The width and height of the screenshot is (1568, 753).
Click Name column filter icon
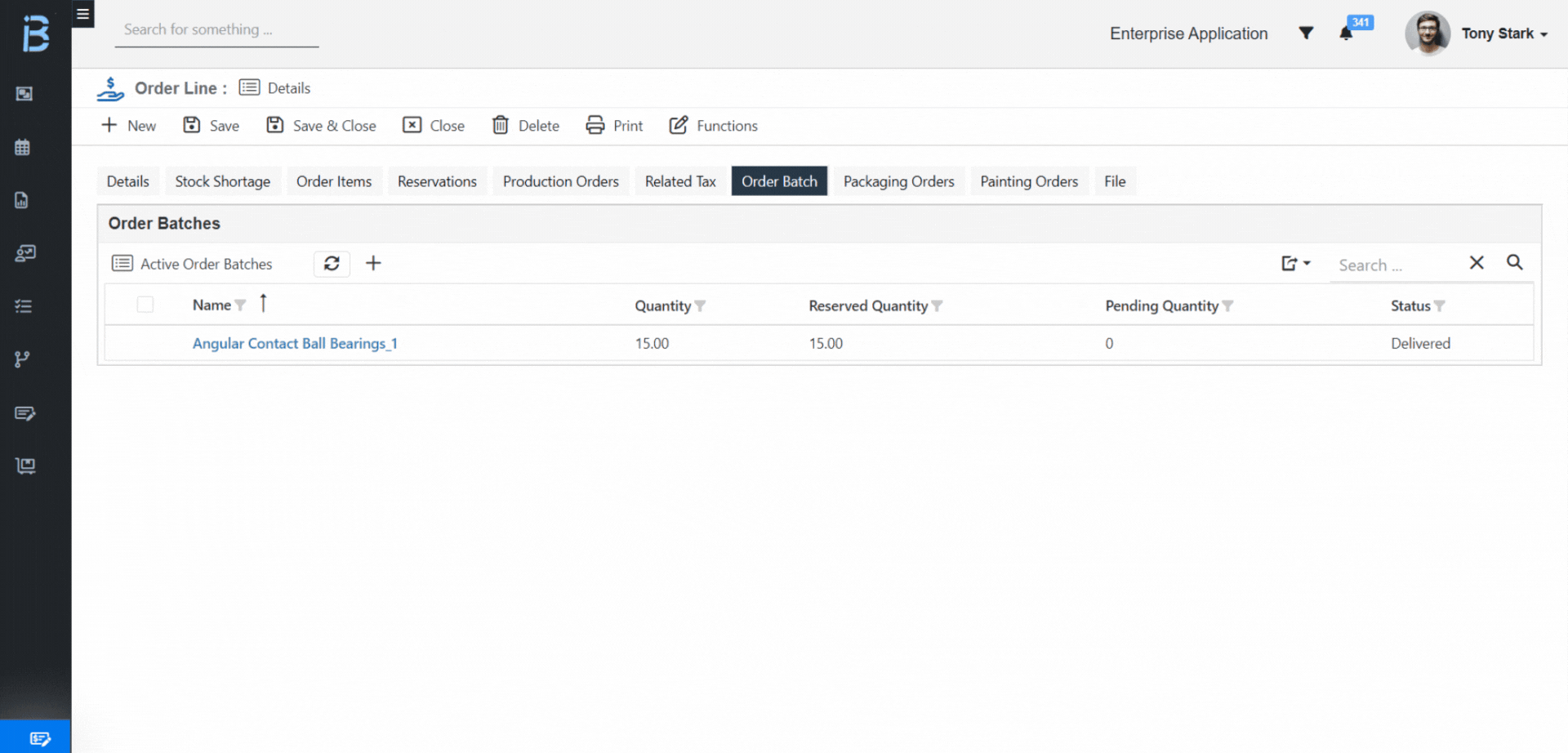point(240,305)
